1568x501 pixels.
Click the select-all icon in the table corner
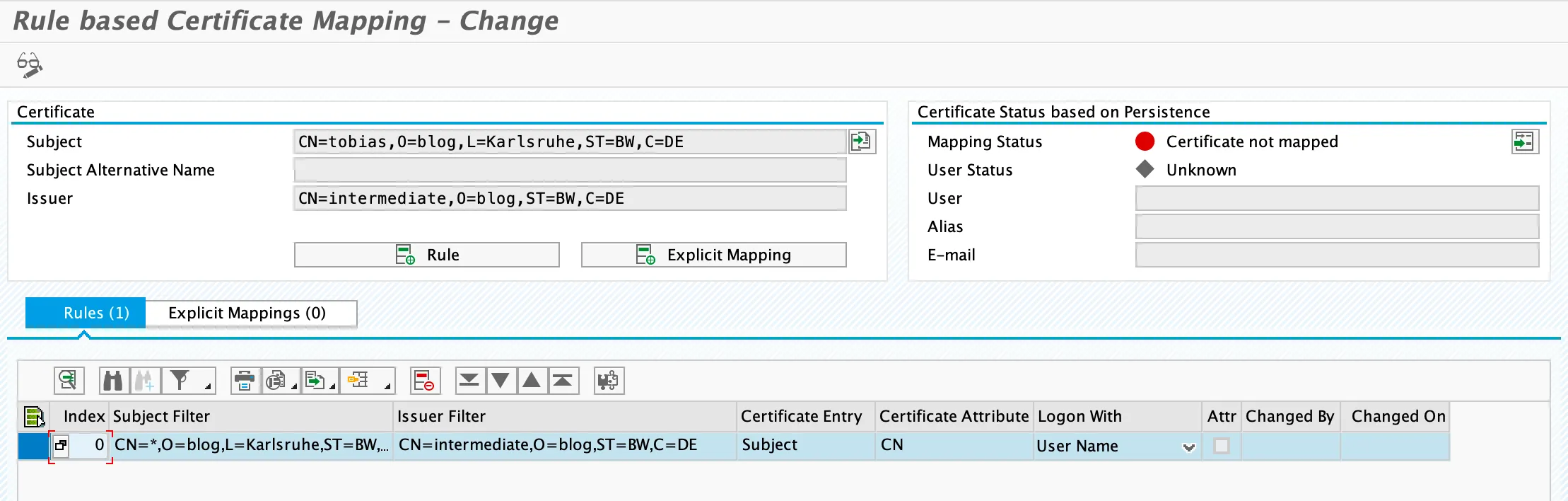[34, 417]
